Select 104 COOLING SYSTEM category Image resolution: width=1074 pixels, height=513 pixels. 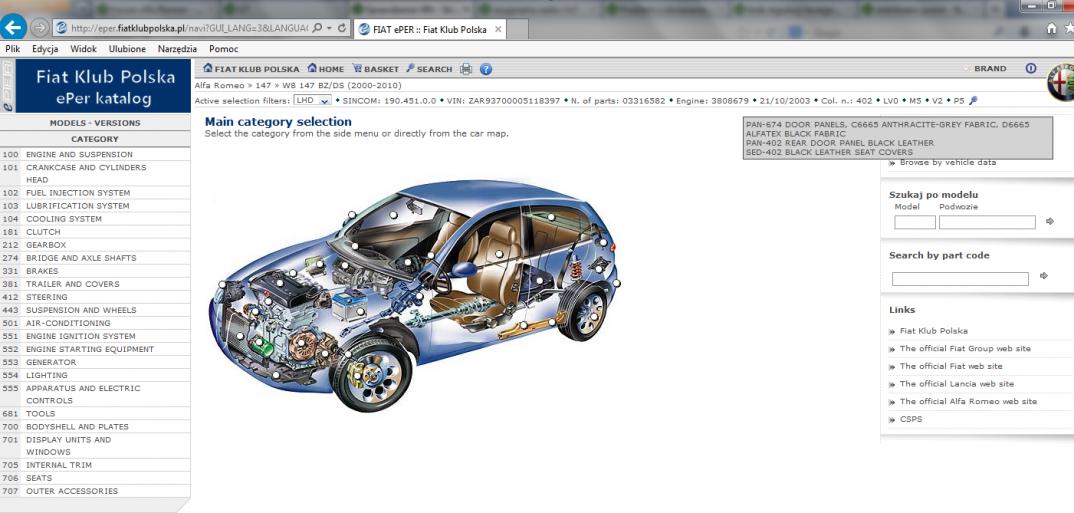tap(95, 219)
